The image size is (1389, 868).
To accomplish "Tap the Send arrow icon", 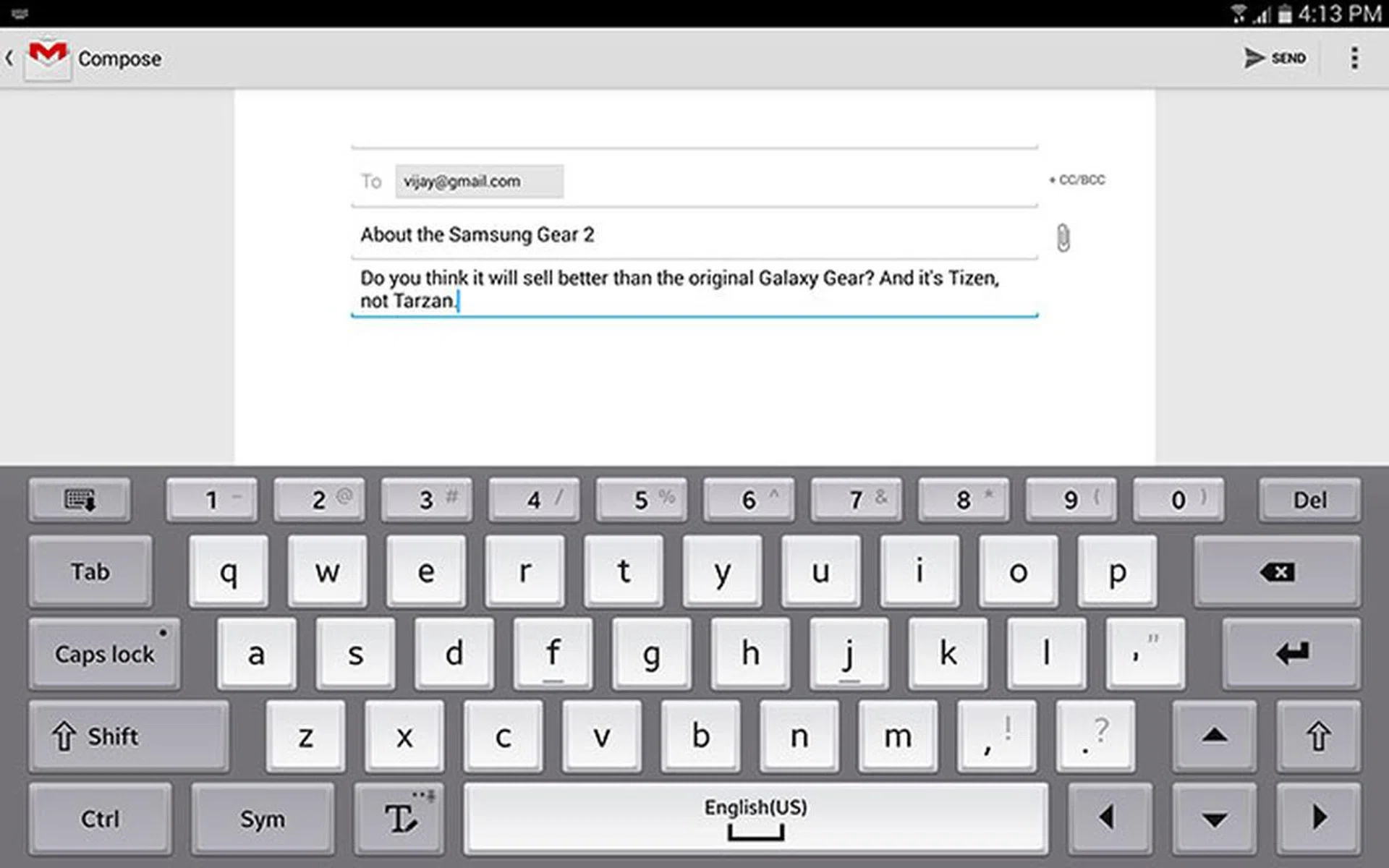I will click(x=1254, y=58).
